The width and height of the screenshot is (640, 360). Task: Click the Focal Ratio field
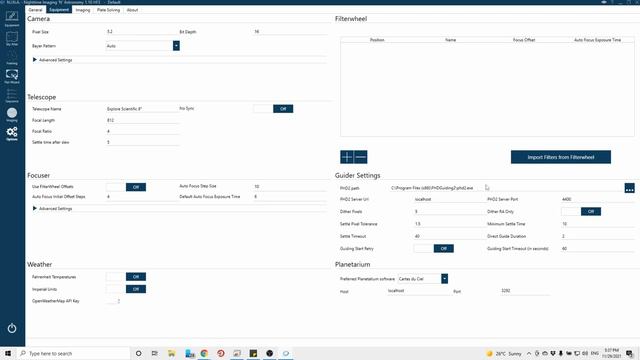[x=142, y=131]
